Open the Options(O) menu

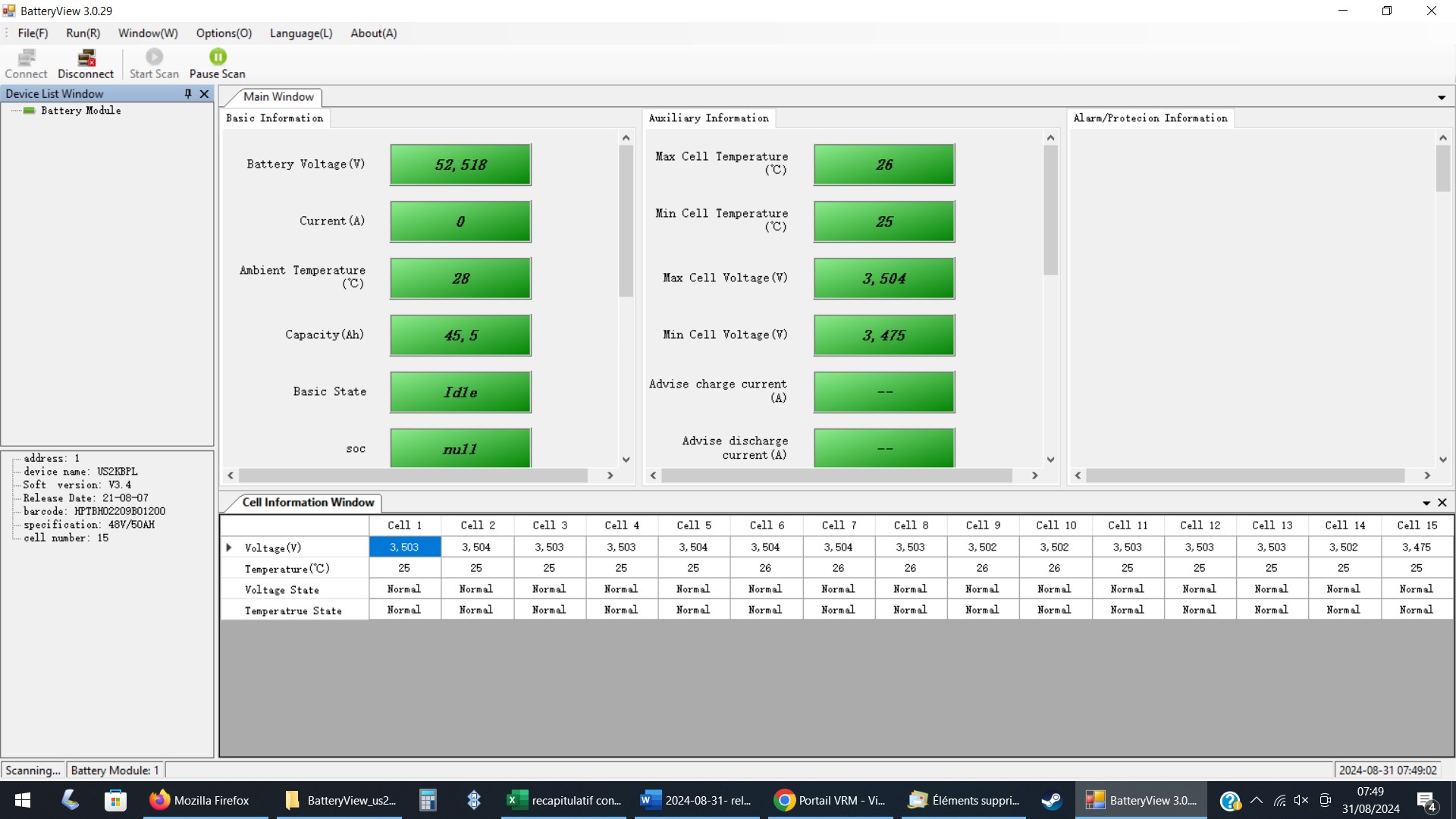click(224, 33)
